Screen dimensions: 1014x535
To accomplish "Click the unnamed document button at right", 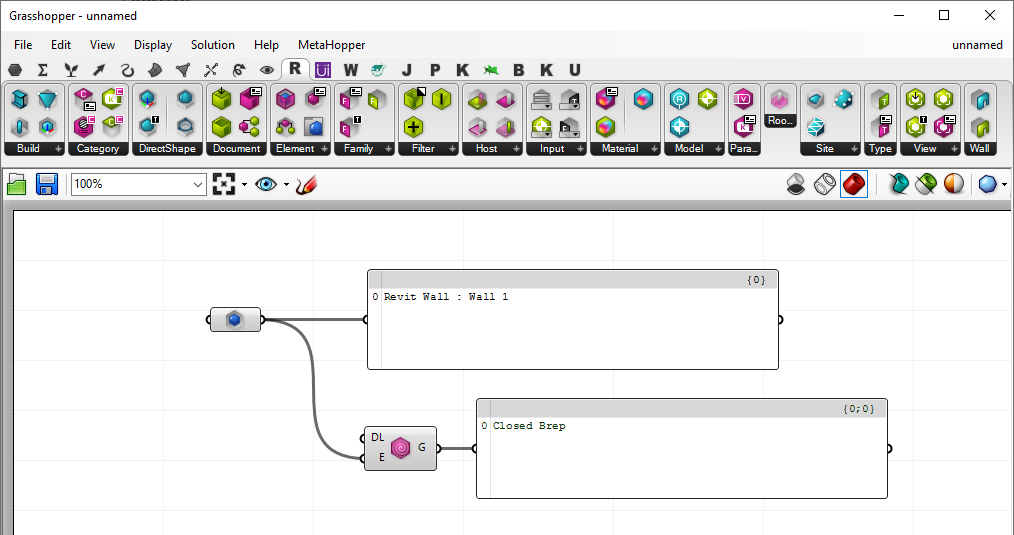I will click(976, 45).
